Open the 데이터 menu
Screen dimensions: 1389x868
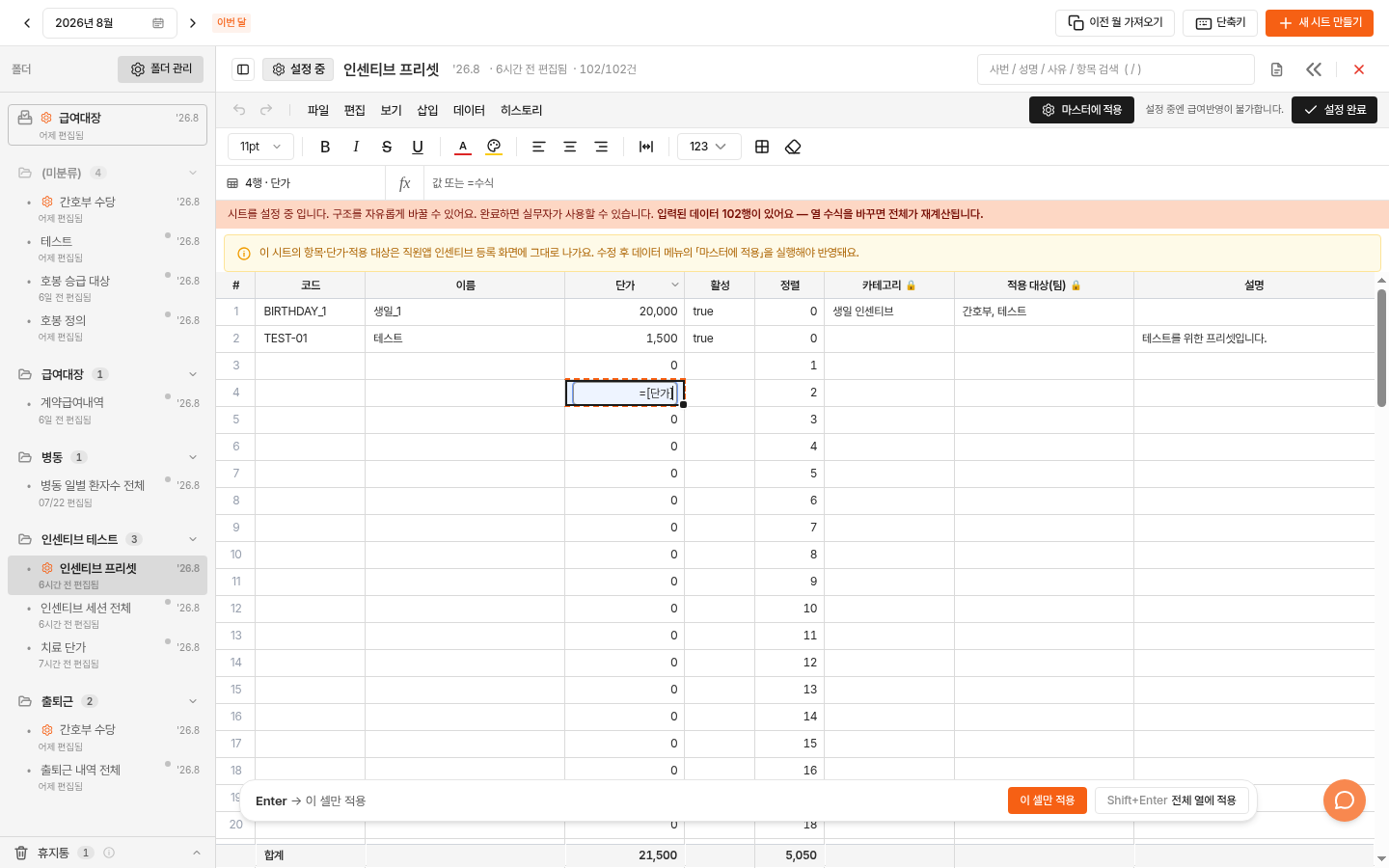(x=469, y=110)
